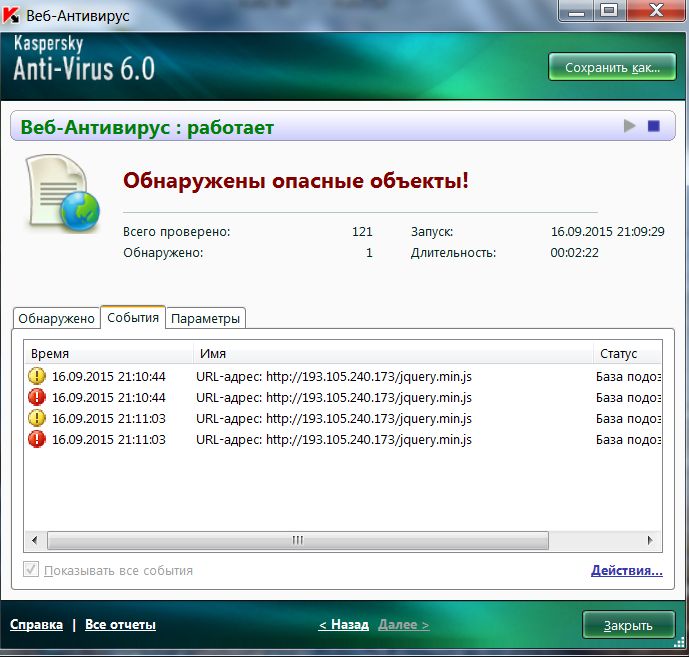The height and width of the screenshot is (657, 689).
Task: Click the right arrow of horizontal scrollbar
Action: 651,540
